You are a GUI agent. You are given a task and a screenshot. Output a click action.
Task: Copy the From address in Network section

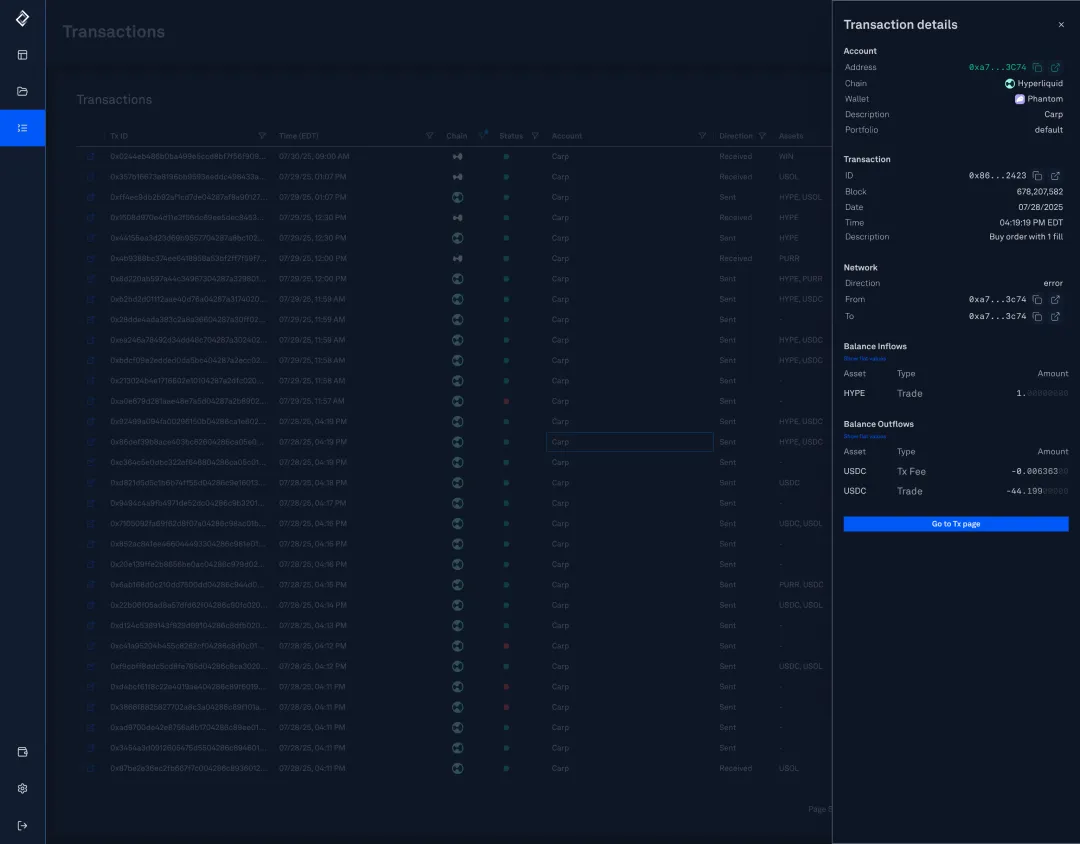click(1038, 299)
